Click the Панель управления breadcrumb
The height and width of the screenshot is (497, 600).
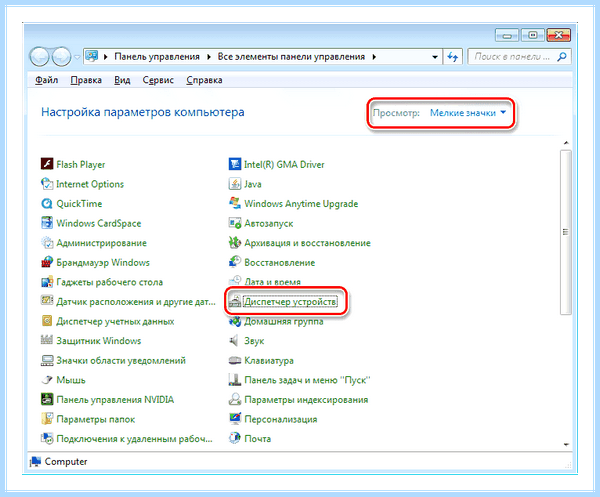(x=157, y=57)
